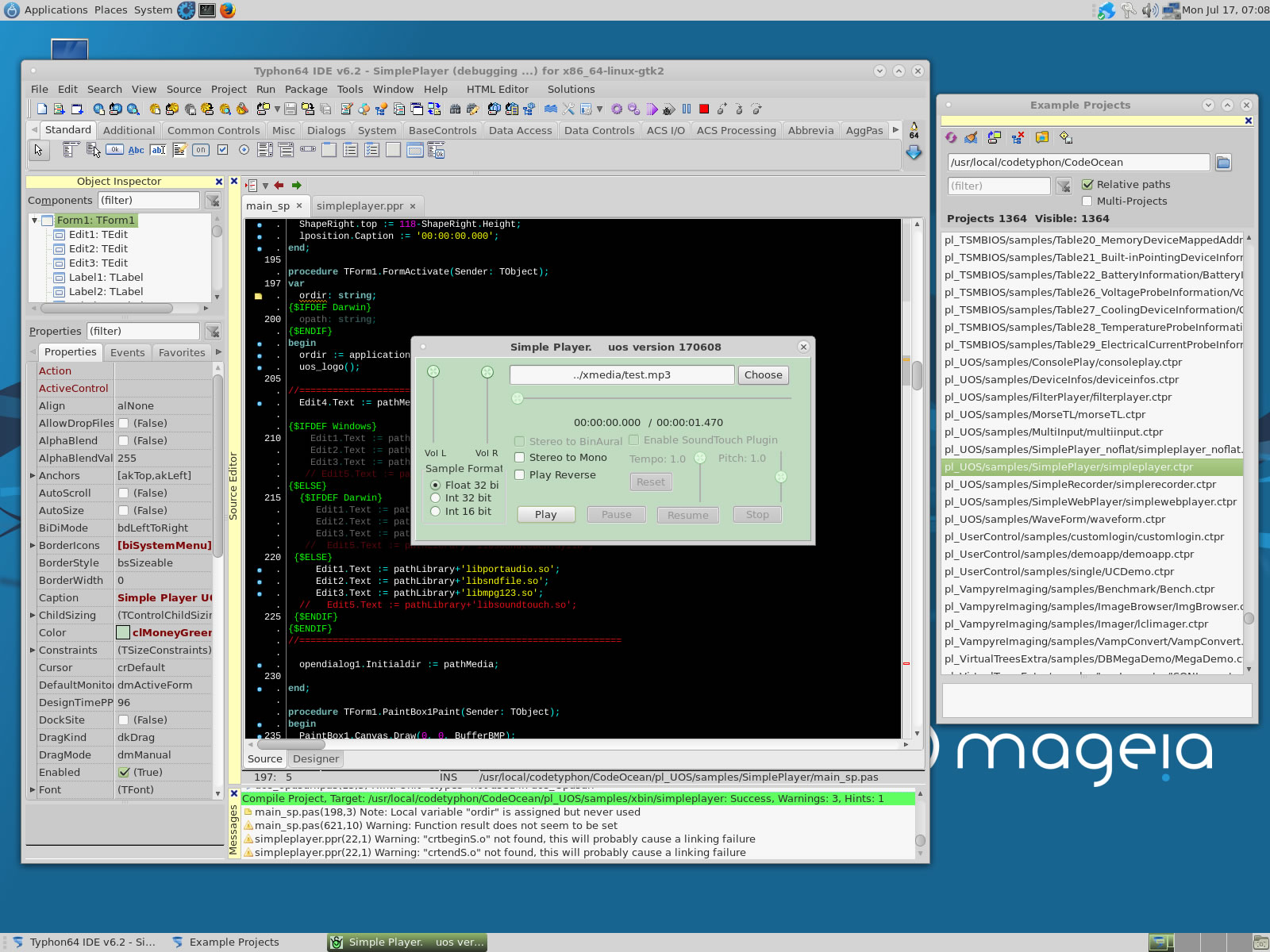Select the TScrollBar component icon
Viewport: 1270px width, 952px height.
(308, 150)
